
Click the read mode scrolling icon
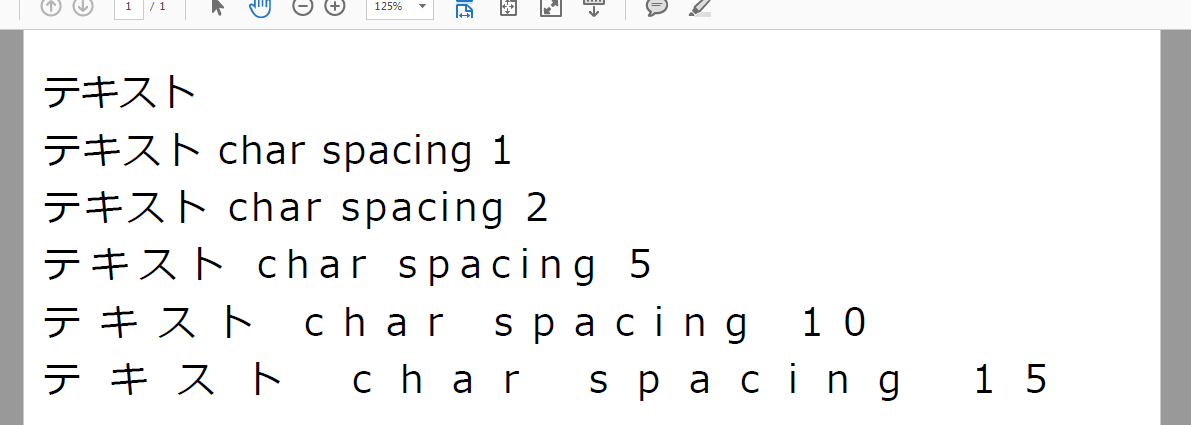(594, 8)
